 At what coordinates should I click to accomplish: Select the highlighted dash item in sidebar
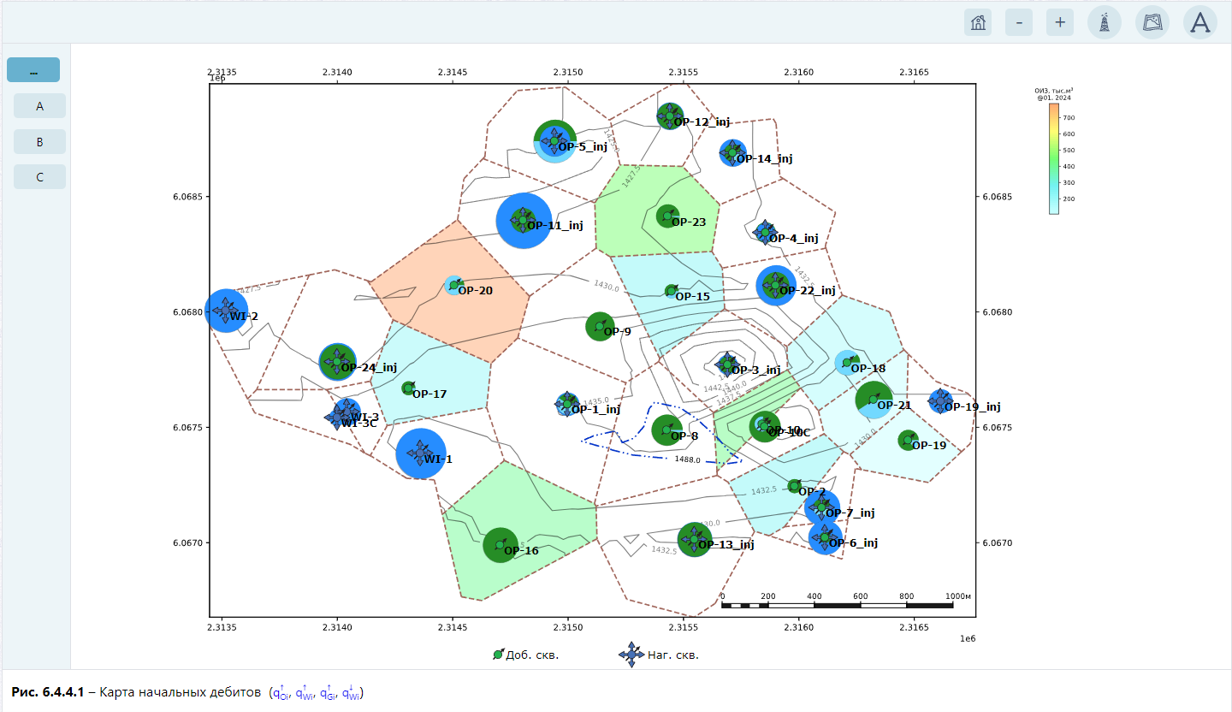[x=34, y=70]
